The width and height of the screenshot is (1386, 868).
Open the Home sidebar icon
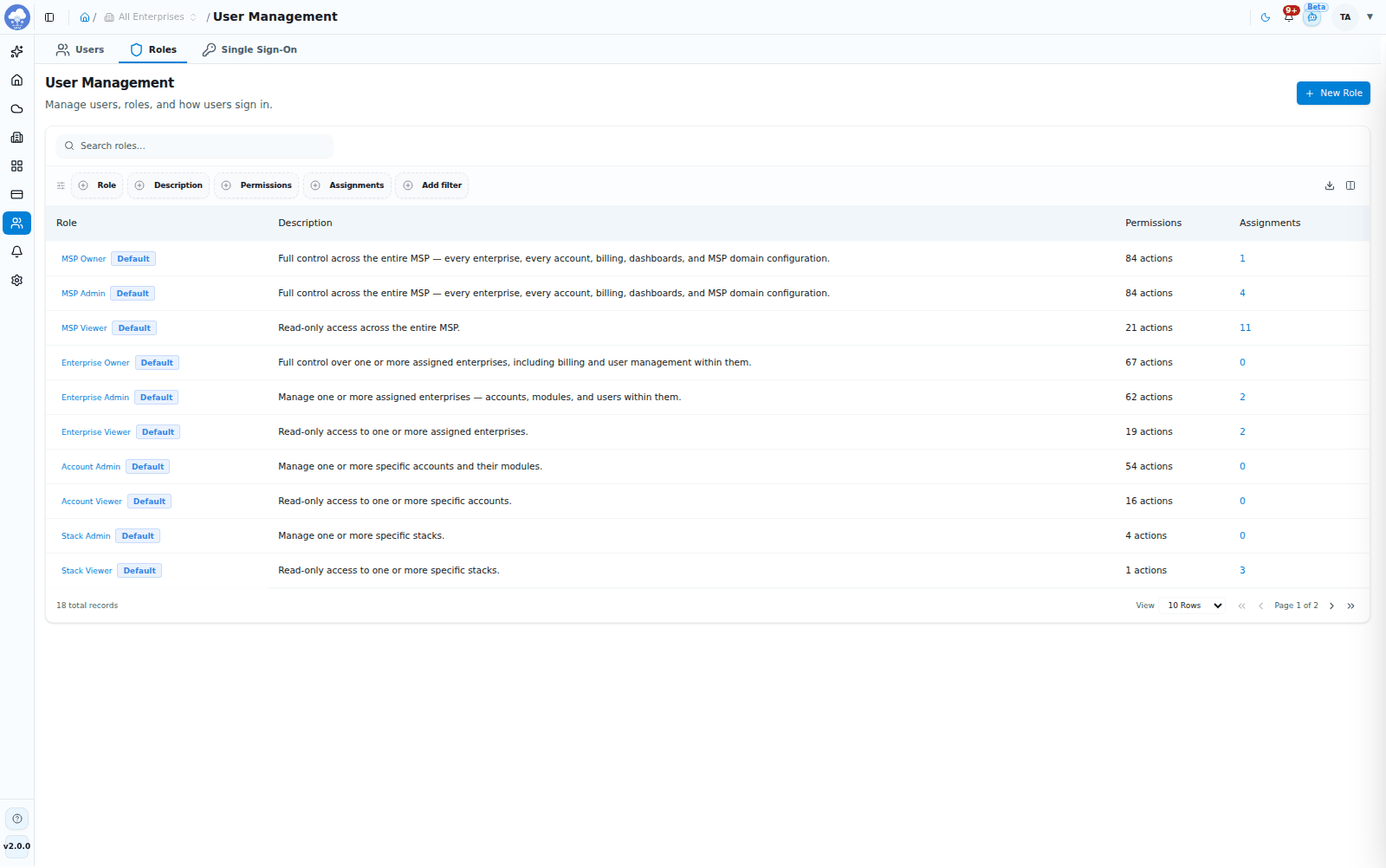click(x=16, y=81)
